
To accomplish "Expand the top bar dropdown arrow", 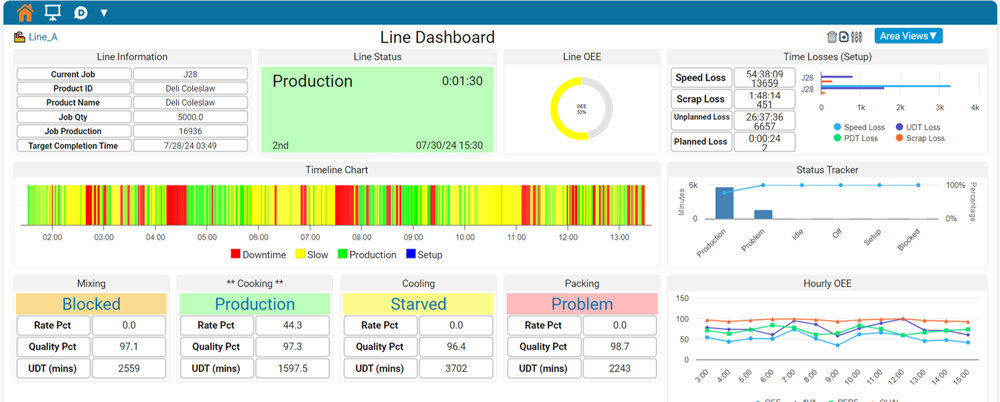I will click(x=104, y=13).
